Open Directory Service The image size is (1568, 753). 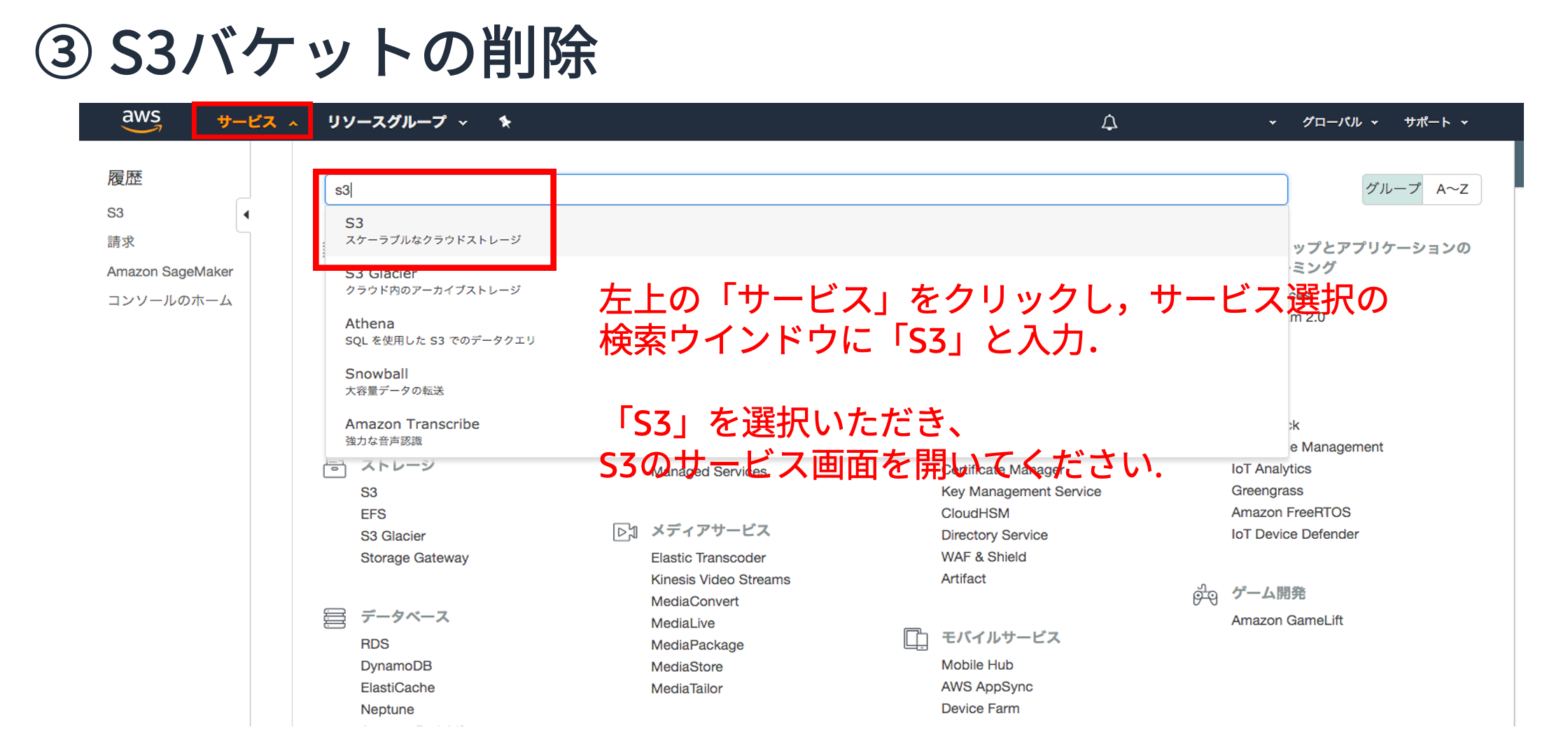pyautogui.click(x=994, y=535)
